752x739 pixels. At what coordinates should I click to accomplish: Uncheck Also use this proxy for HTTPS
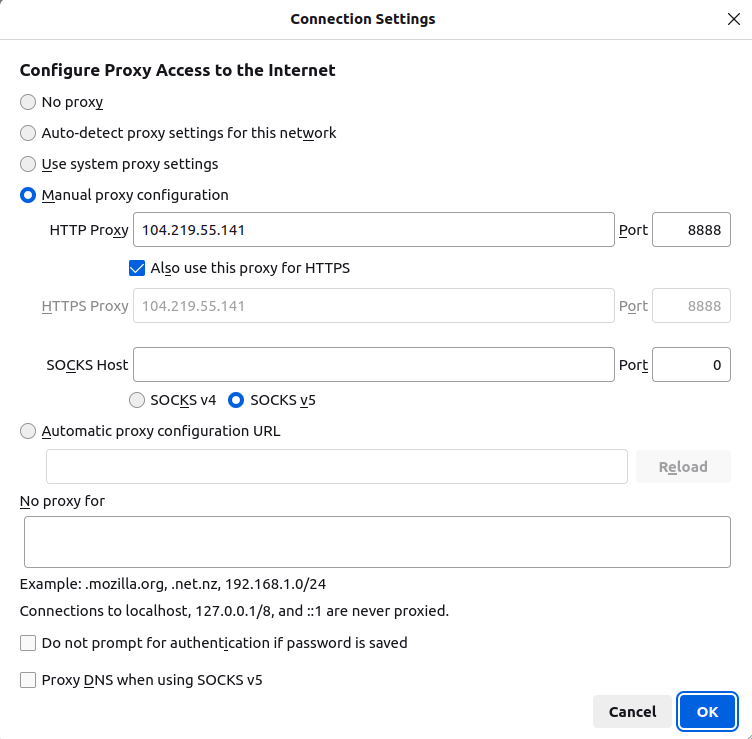point(138,268)
